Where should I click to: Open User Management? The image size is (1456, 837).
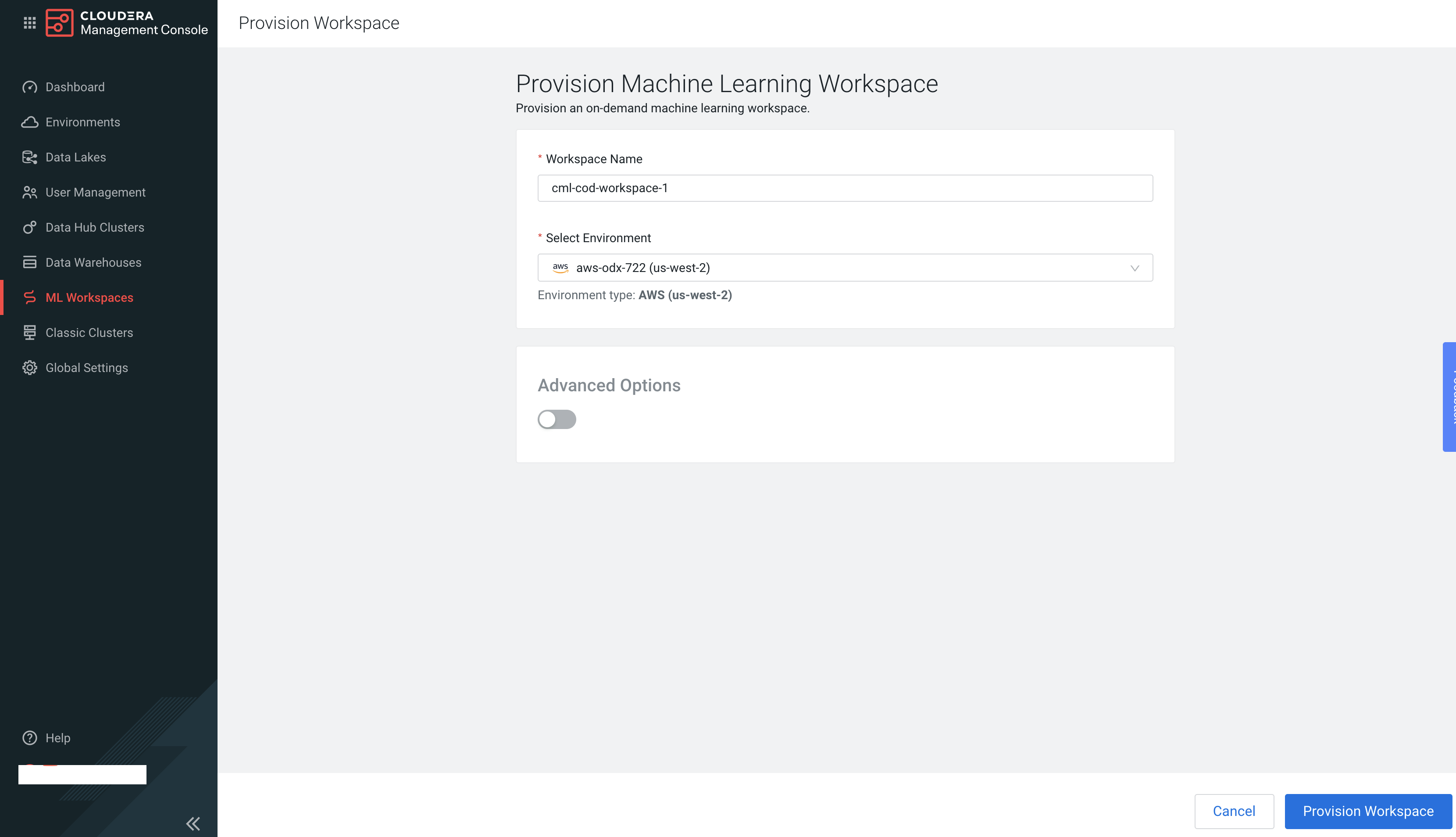95,192
